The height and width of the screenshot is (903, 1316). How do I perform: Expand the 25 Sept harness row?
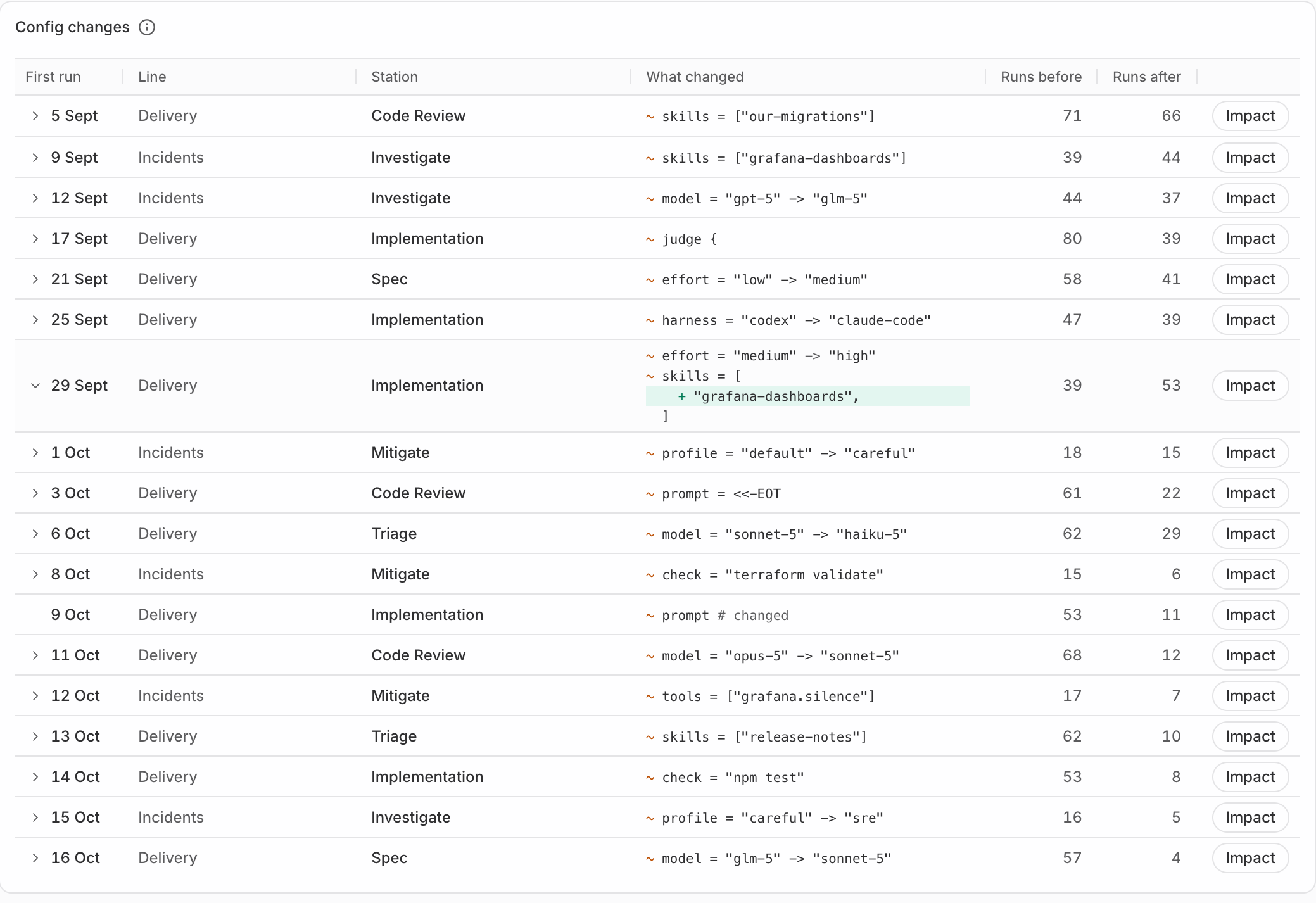pos(35,320)
